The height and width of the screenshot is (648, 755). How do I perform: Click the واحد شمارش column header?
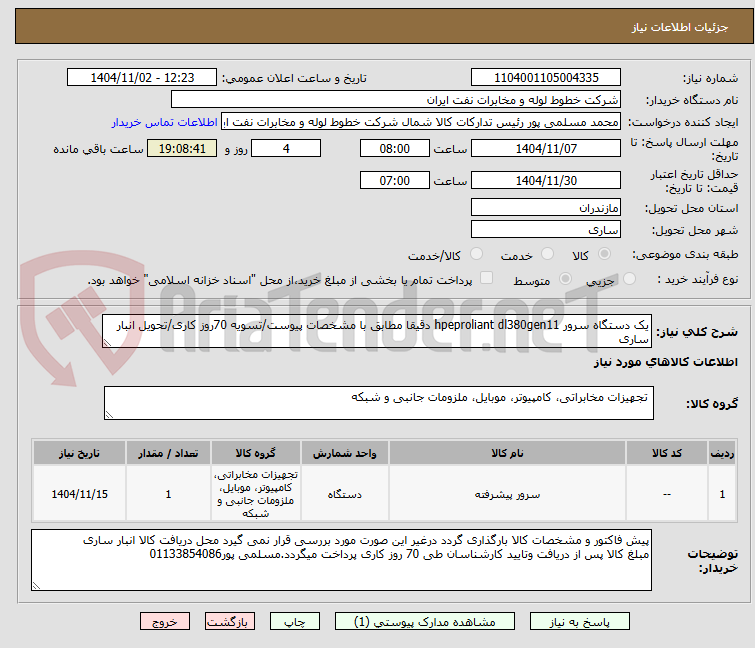click(x=345, y=453)
